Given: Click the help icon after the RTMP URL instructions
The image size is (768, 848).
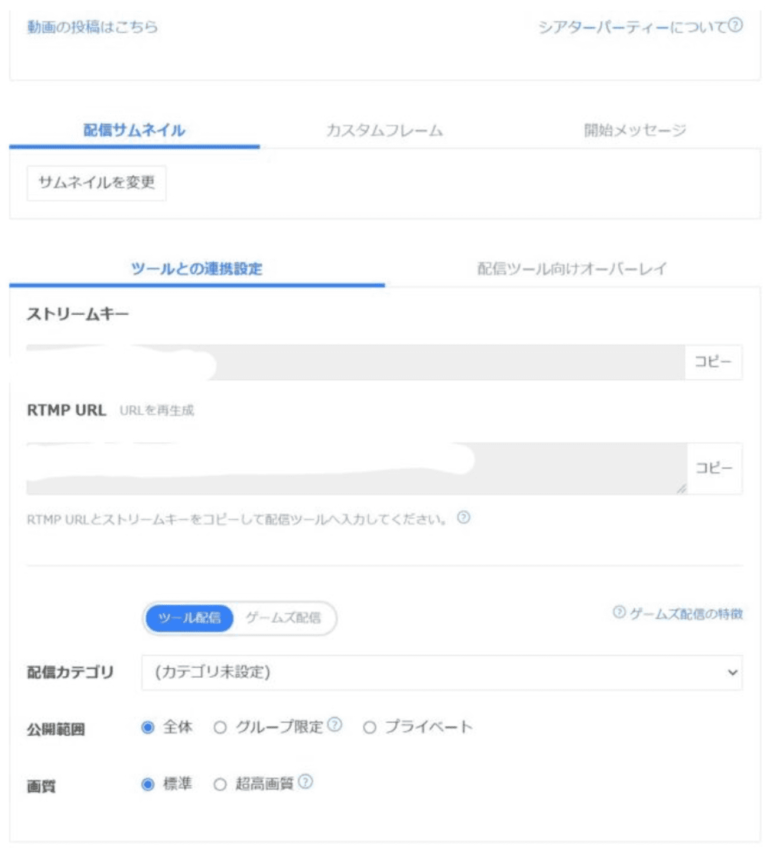Looking at the screenshot, I should coord(464,518).
